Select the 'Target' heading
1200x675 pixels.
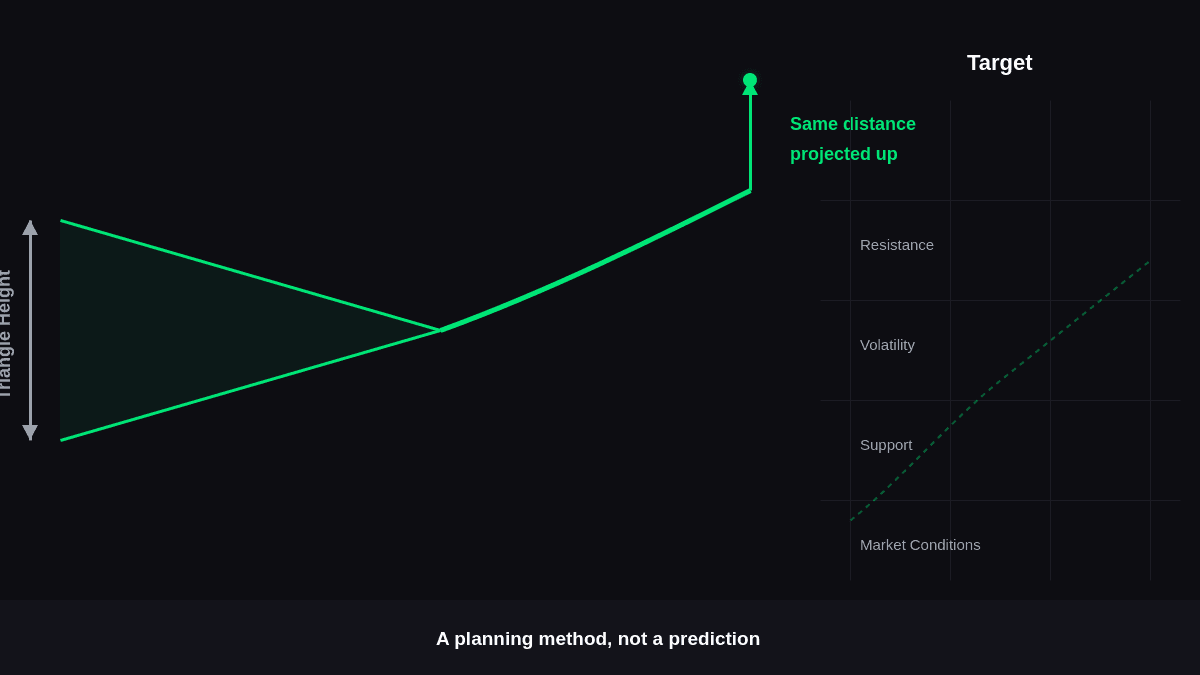pyautogui.click(x=1000, y=63)
